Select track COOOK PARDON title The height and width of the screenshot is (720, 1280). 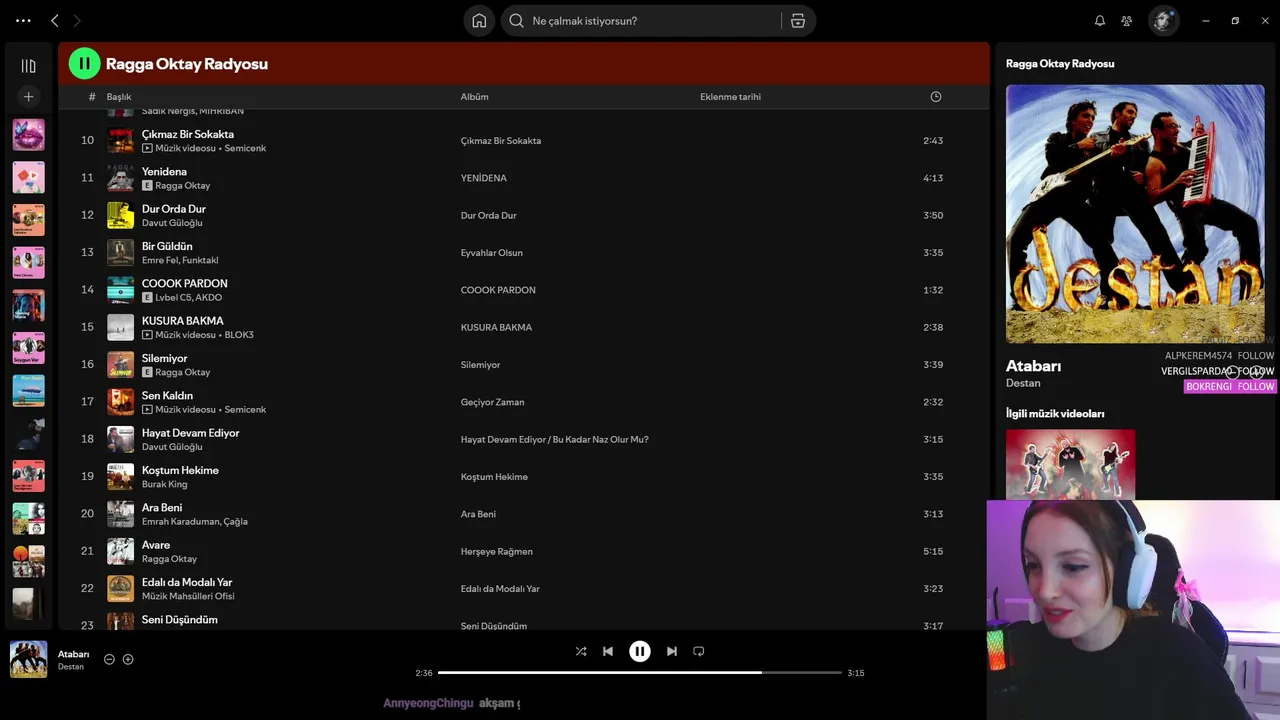tap(185, 283)
